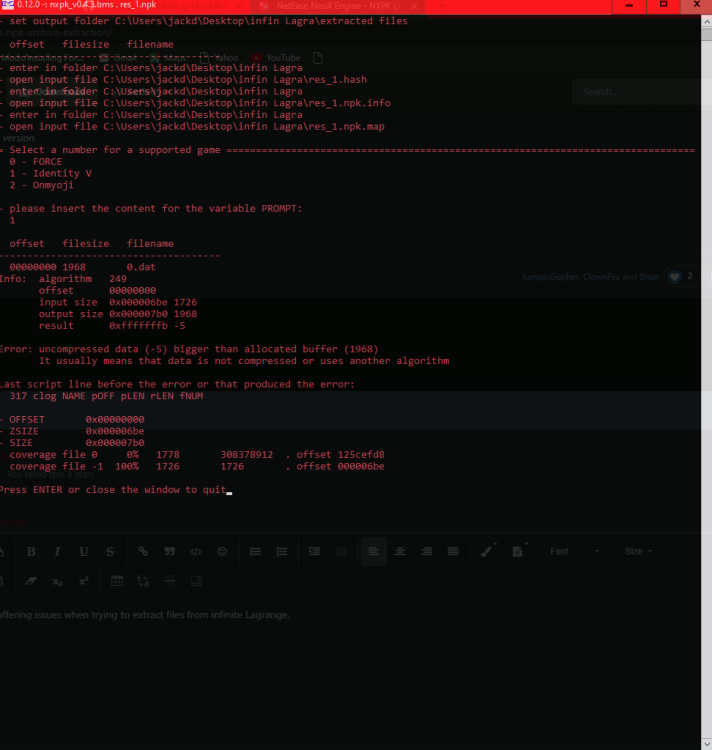Center align text in the editor

400,551
